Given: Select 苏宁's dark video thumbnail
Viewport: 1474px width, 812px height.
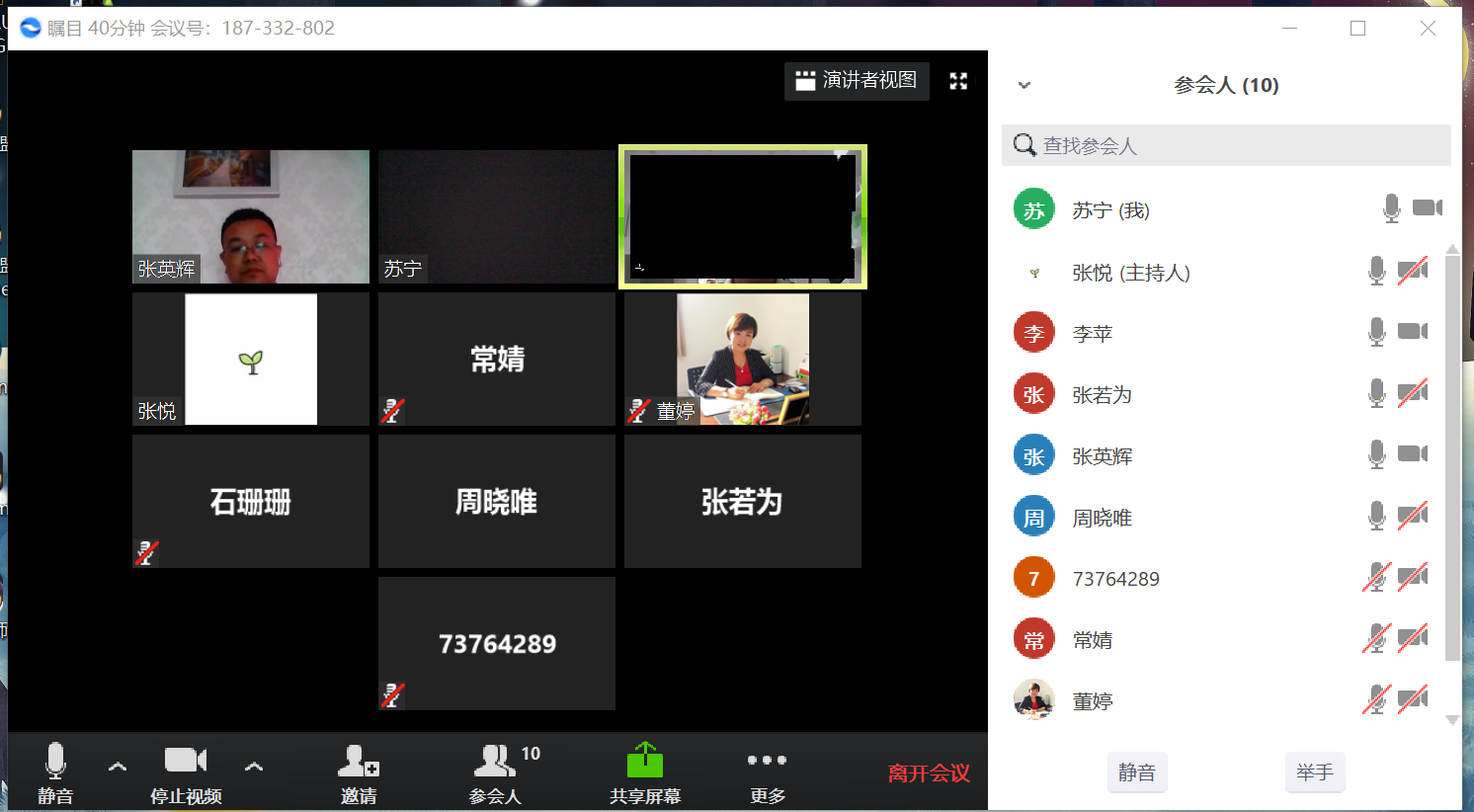Looking at the screenshot, I should pos(497,216).
